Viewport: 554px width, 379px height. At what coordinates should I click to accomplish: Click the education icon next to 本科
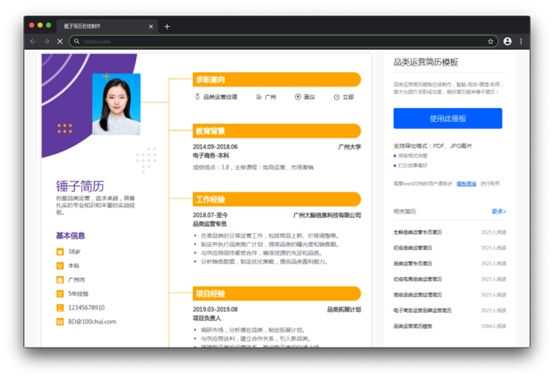pos(60,266)
